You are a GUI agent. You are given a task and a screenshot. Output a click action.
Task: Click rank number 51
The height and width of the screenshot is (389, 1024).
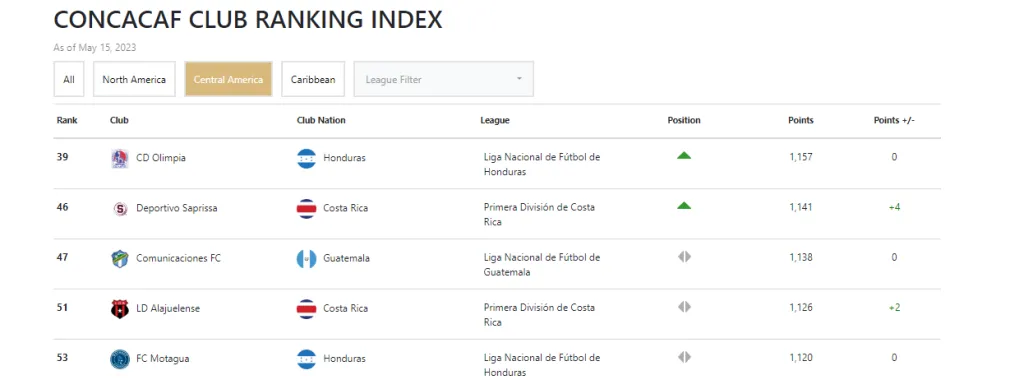click(x=62, y=307)
